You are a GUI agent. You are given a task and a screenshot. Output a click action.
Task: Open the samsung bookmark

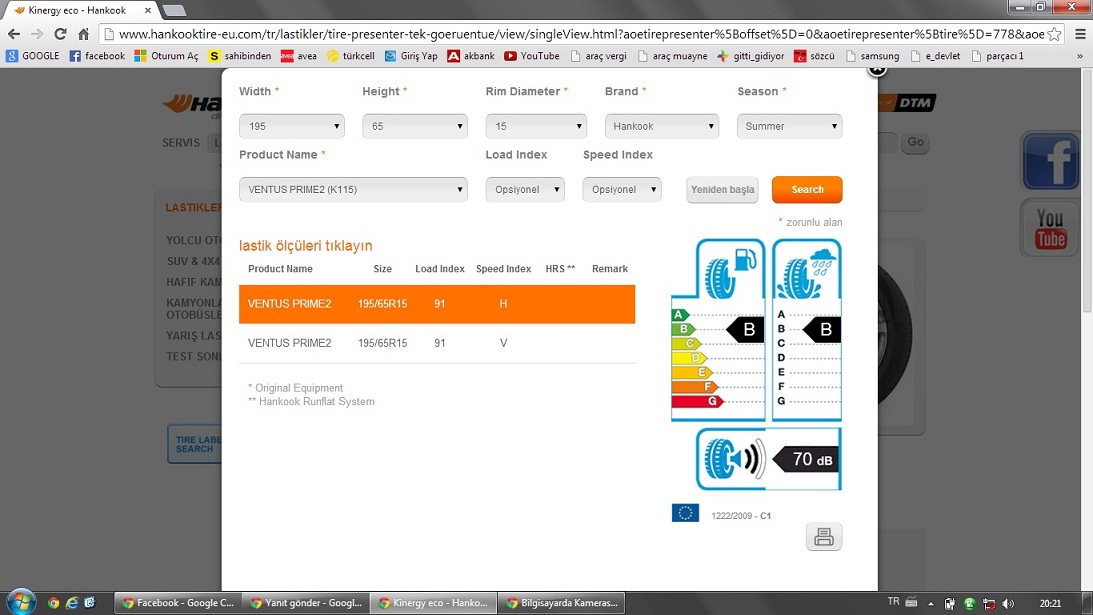873,56
